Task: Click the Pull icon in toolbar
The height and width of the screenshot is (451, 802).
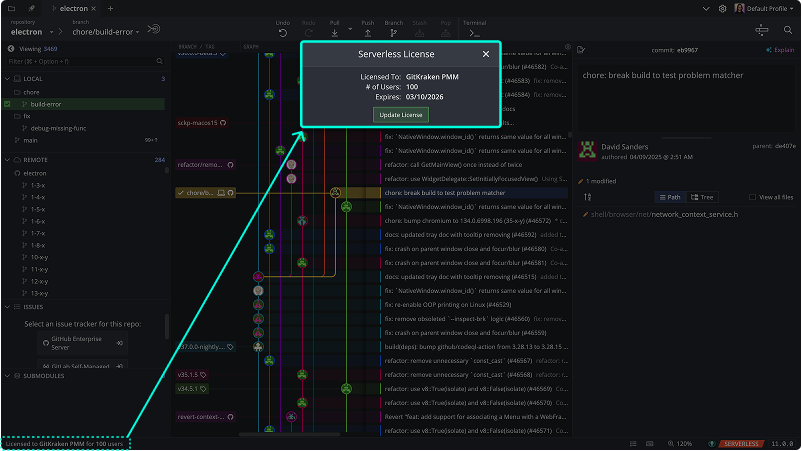Action: click(x=334, y=33)
